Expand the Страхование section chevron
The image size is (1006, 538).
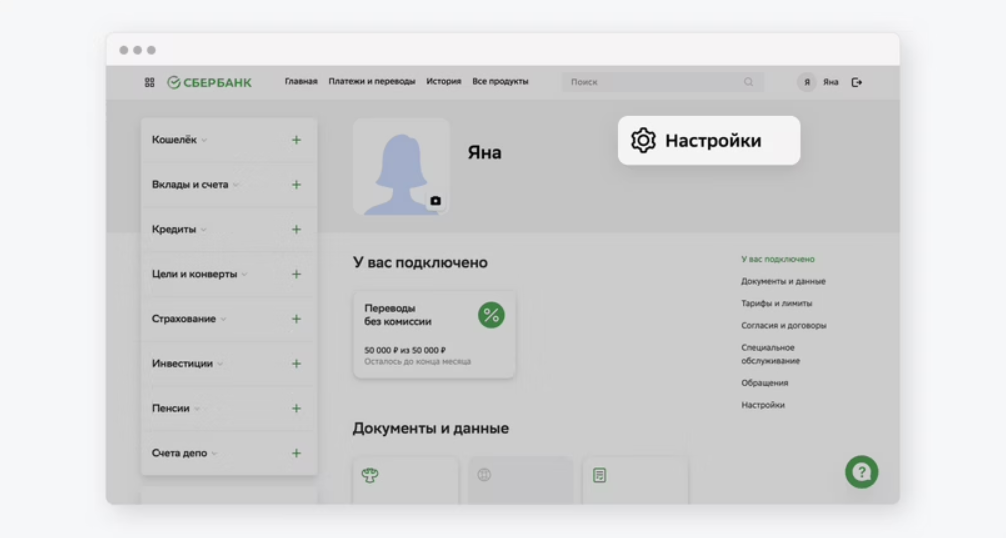223,319
